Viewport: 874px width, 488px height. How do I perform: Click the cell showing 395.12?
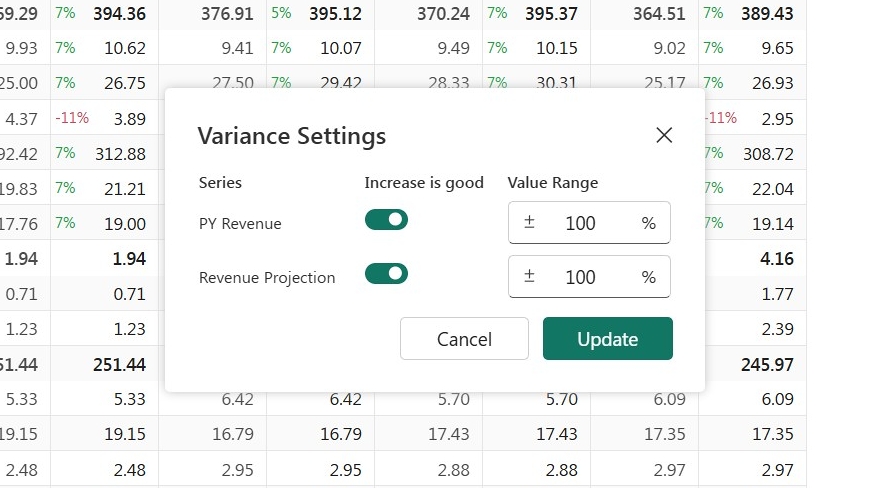click(336, 13)
